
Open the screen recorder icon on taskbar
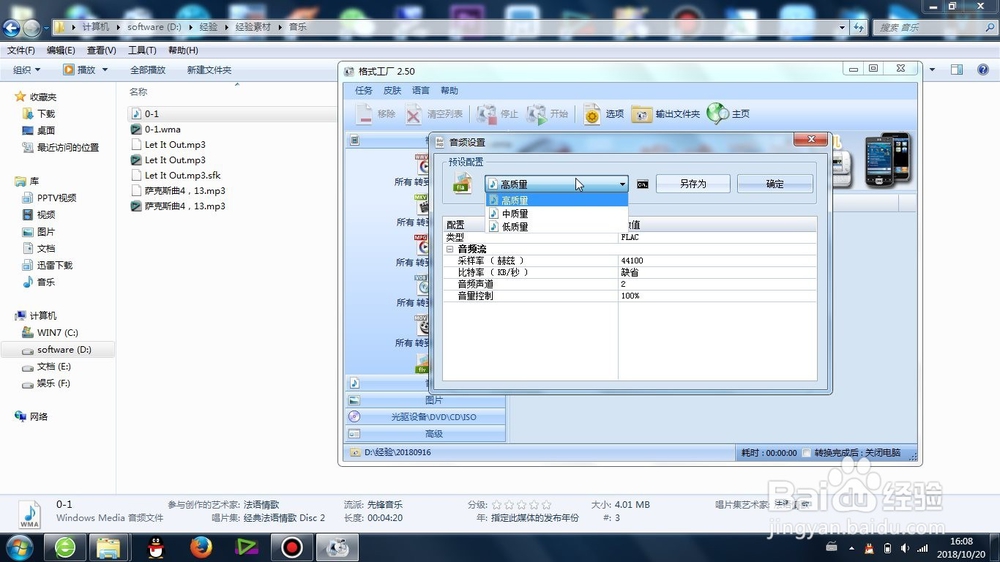tap(291, 547)
